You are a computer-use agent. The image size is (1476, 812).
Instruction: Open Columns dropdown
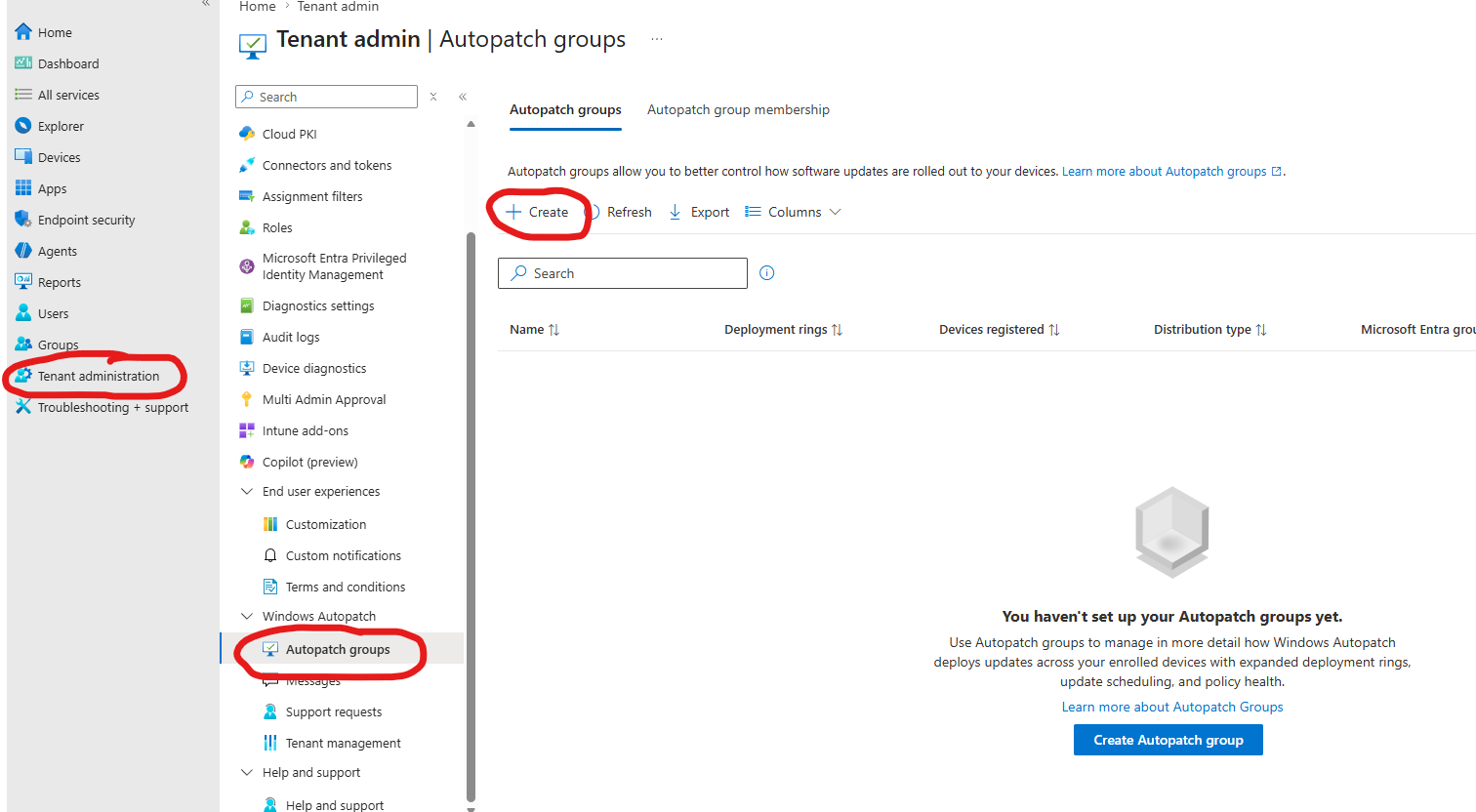[x=793, y=212]
